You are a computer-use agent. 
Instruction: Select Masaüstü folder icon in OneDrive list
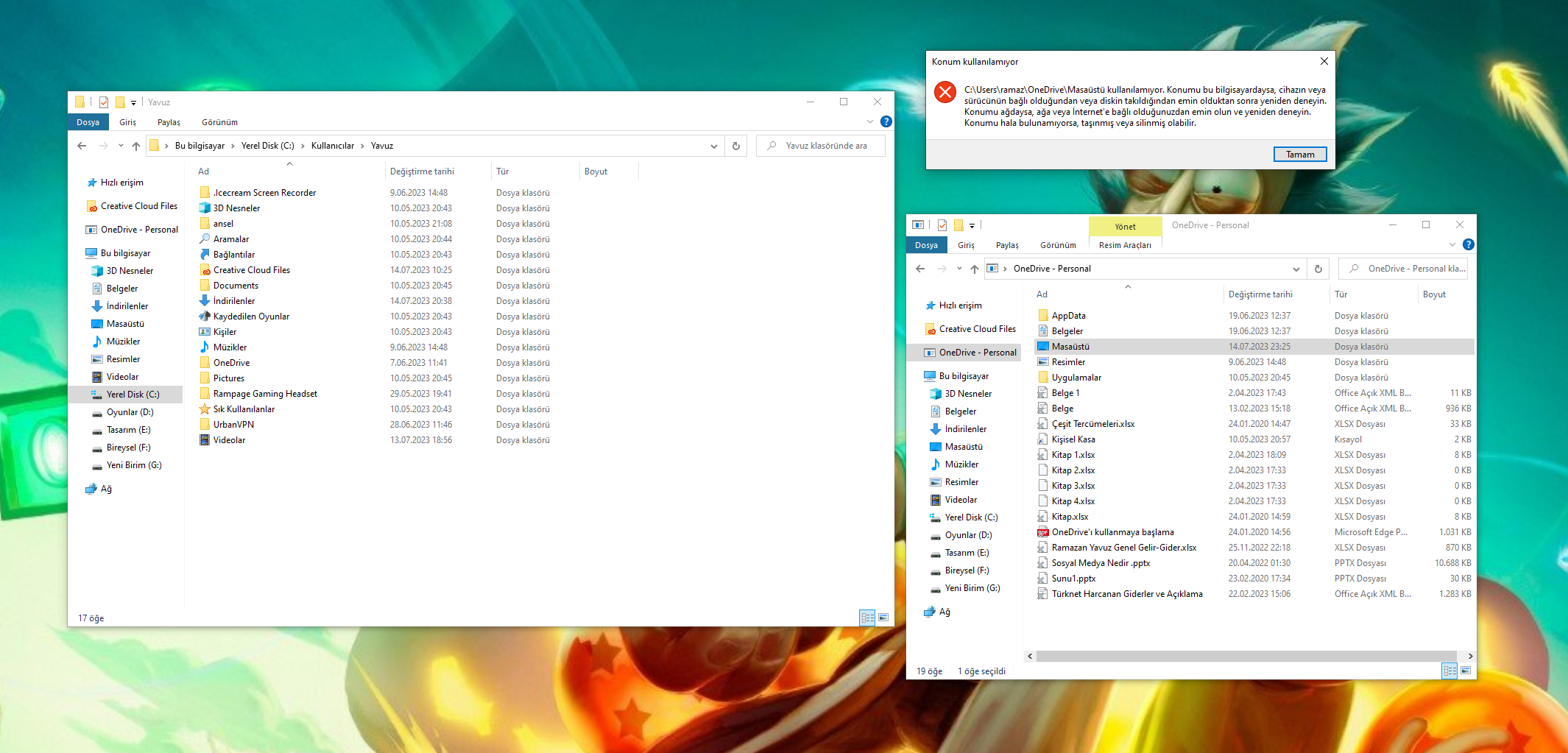[1042, 346]
